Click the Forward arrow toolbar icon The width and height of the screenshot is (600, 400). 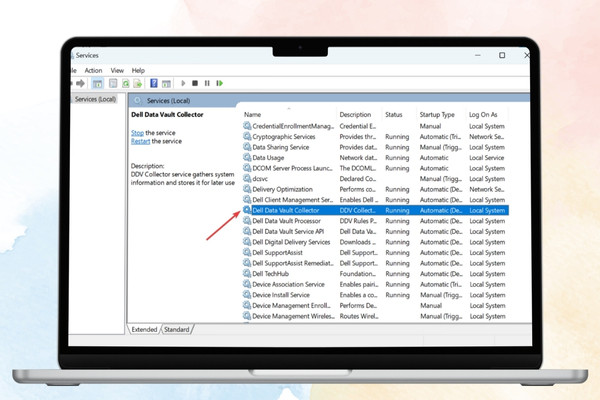[80, 83]
